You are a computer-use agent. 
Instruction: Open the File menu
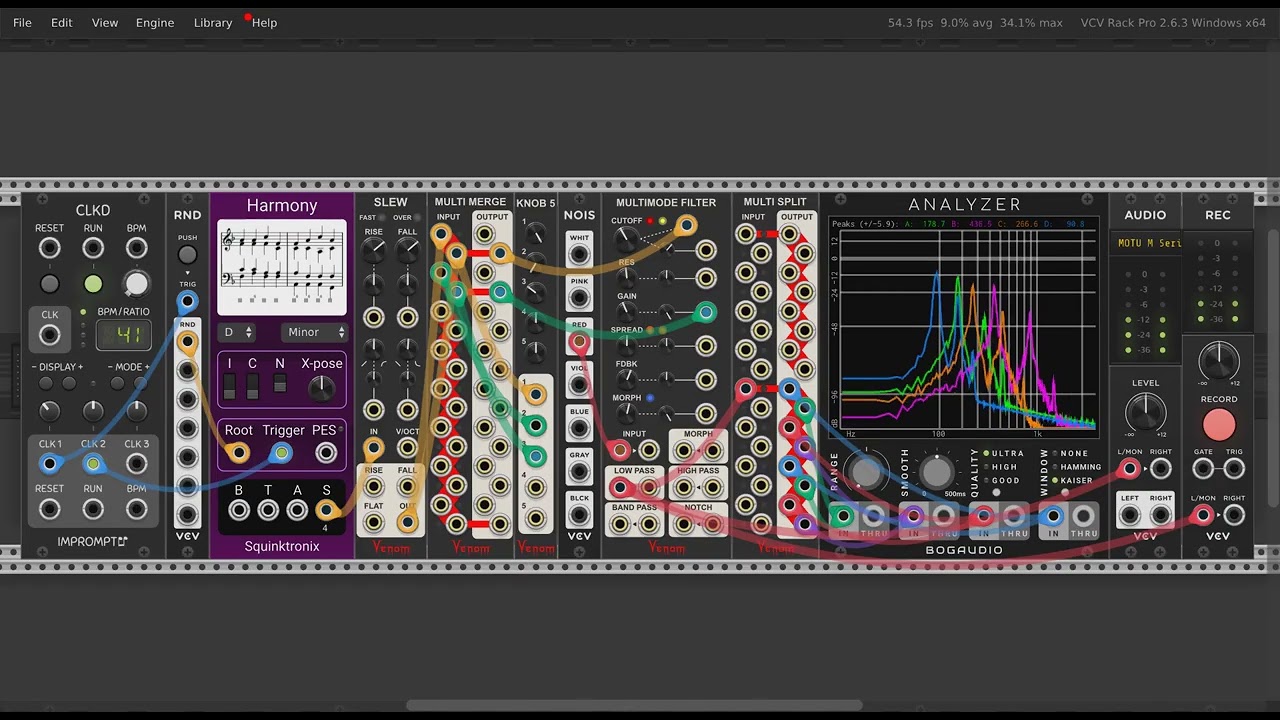(22, 22)
